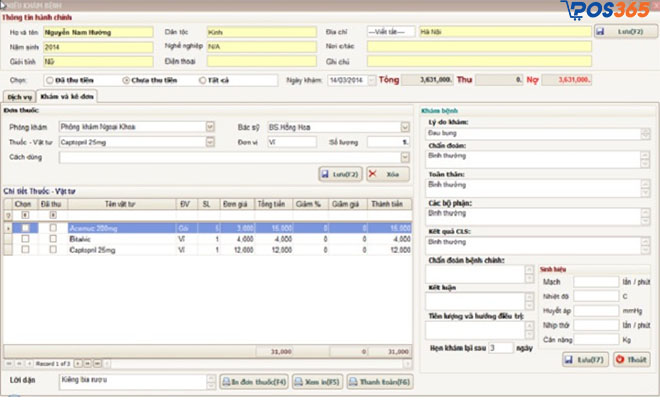
Task: Select the Tất cả radio option
Action: [204, 78]
